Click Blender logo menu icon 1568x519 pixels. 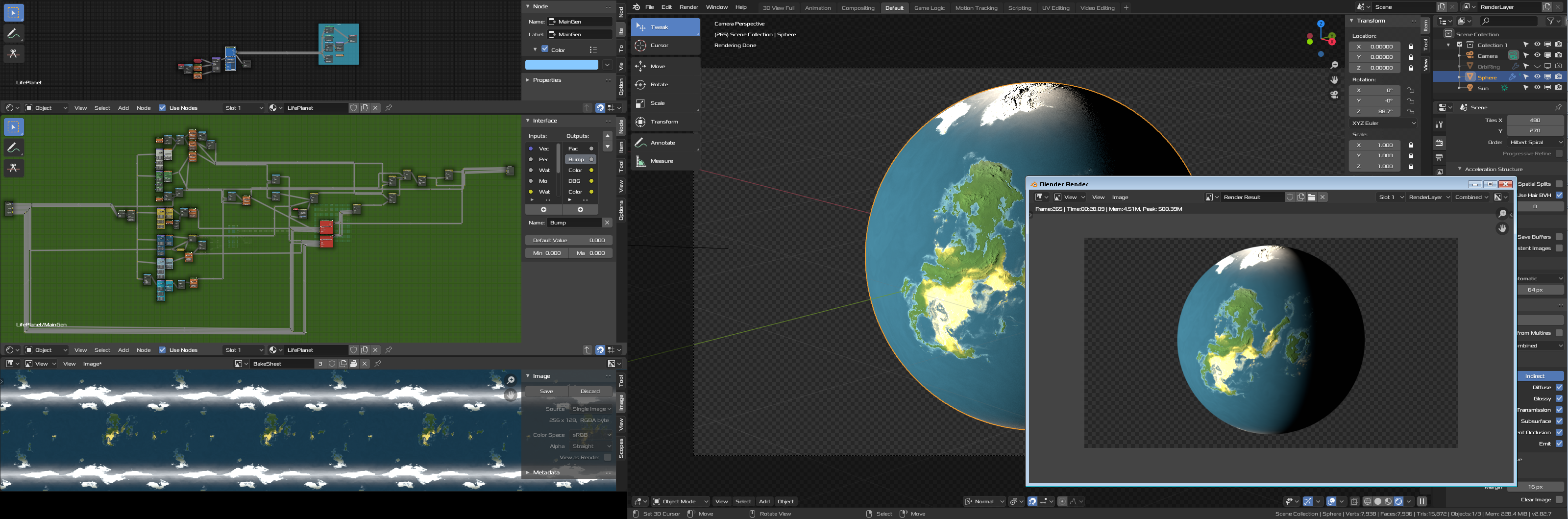click(636, 7)
